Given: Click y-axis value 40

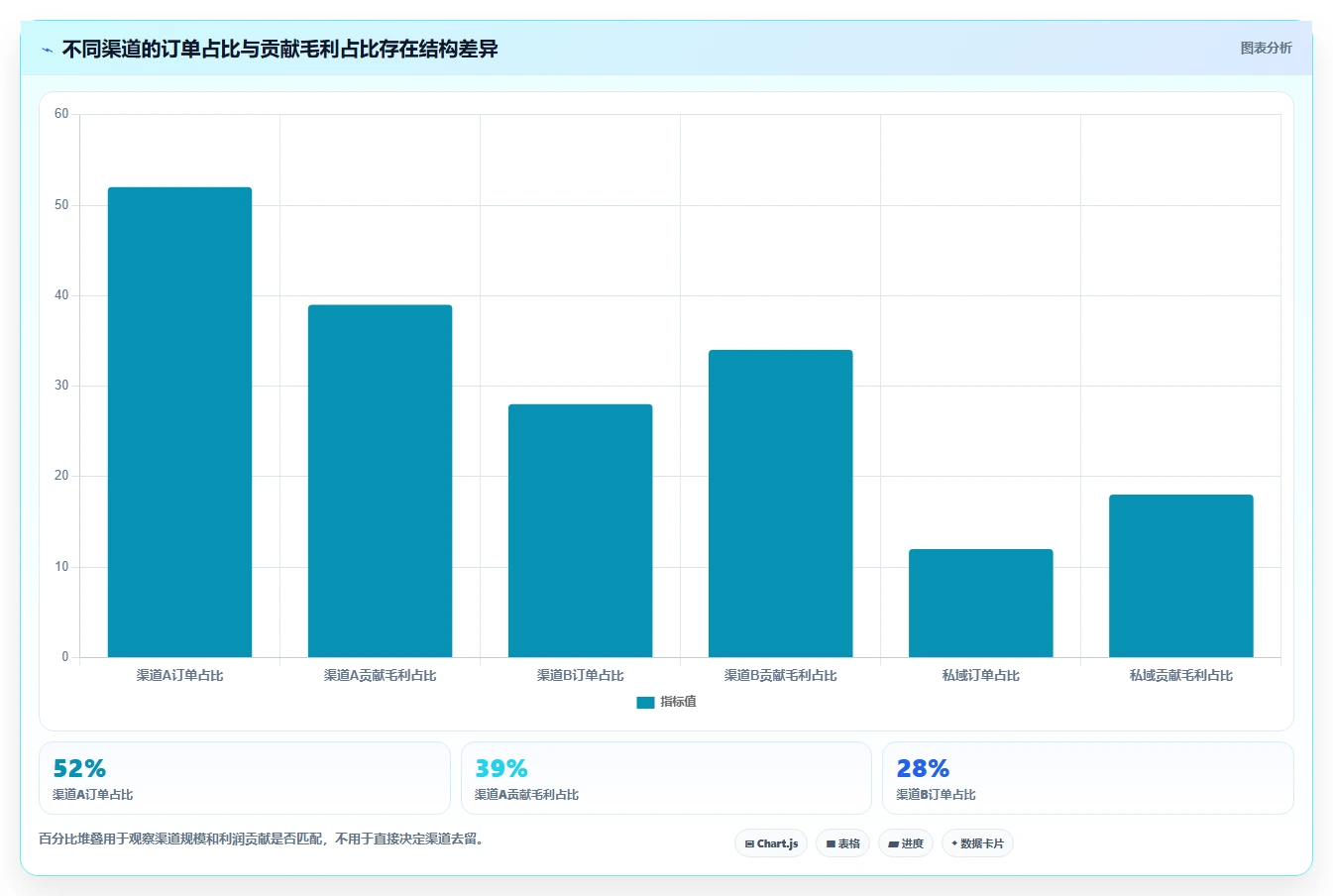Looking at the screenshot, I should coord(61,295).
